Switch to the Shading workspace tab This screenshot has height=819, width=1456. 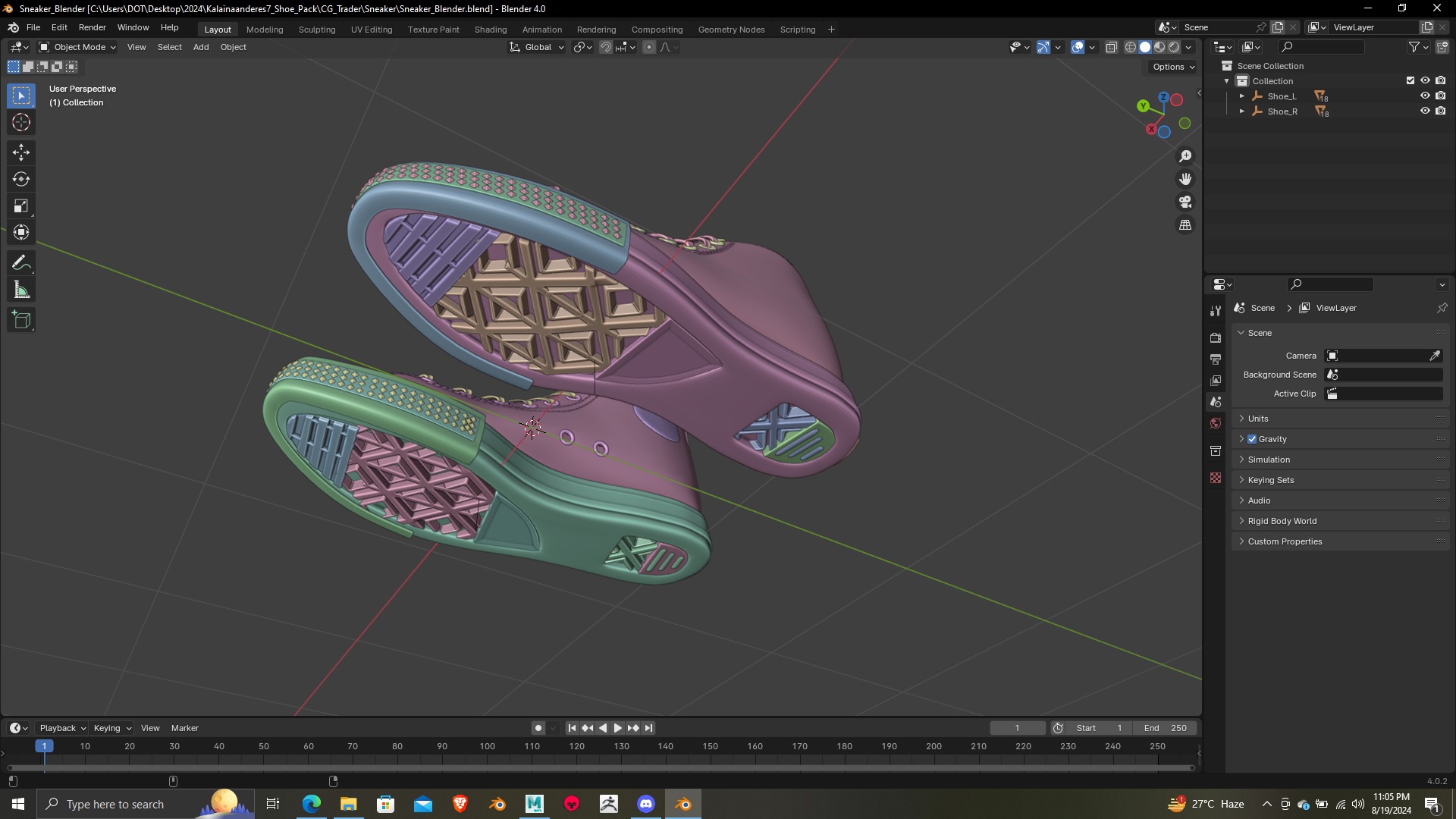point(491,30)
